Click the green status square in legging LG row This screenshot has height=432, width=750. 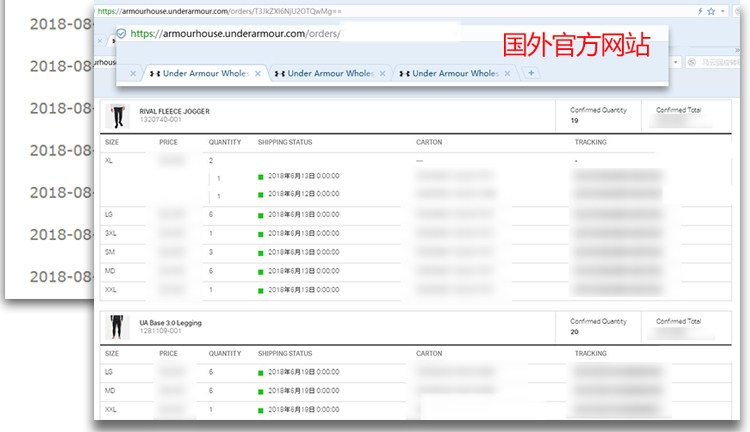(x=261, y=373)
